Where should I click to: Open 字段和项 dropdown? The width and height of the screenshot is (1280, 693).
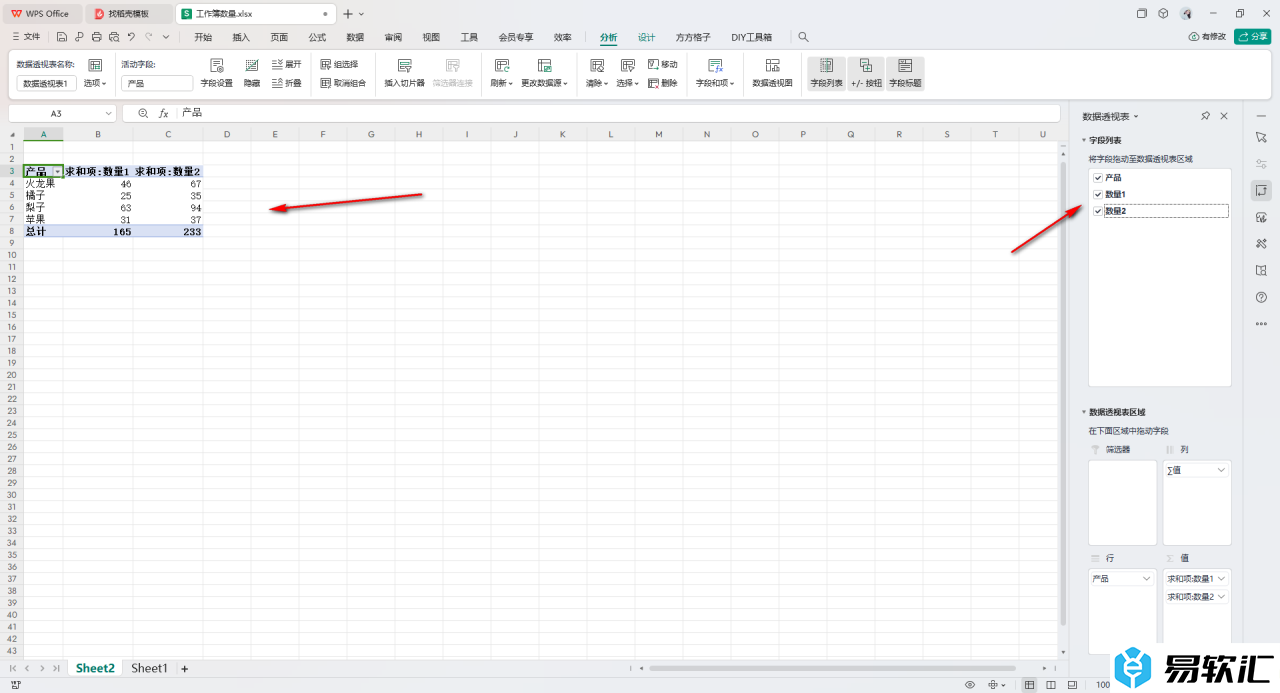[x=715, y=84]
